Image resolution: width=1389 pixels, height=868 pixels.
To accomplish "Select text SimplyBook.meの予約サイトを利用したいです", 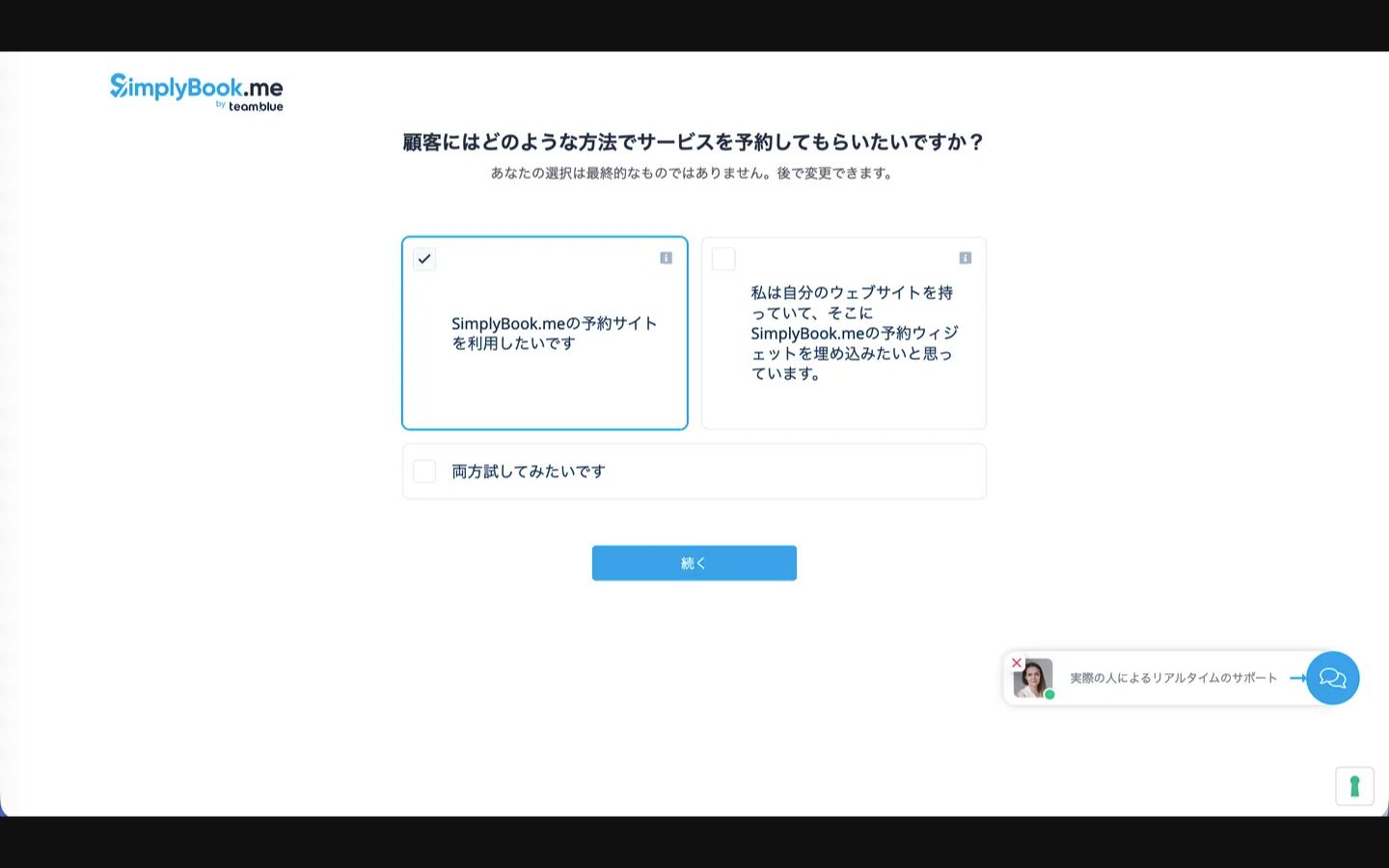I will 555,333.
